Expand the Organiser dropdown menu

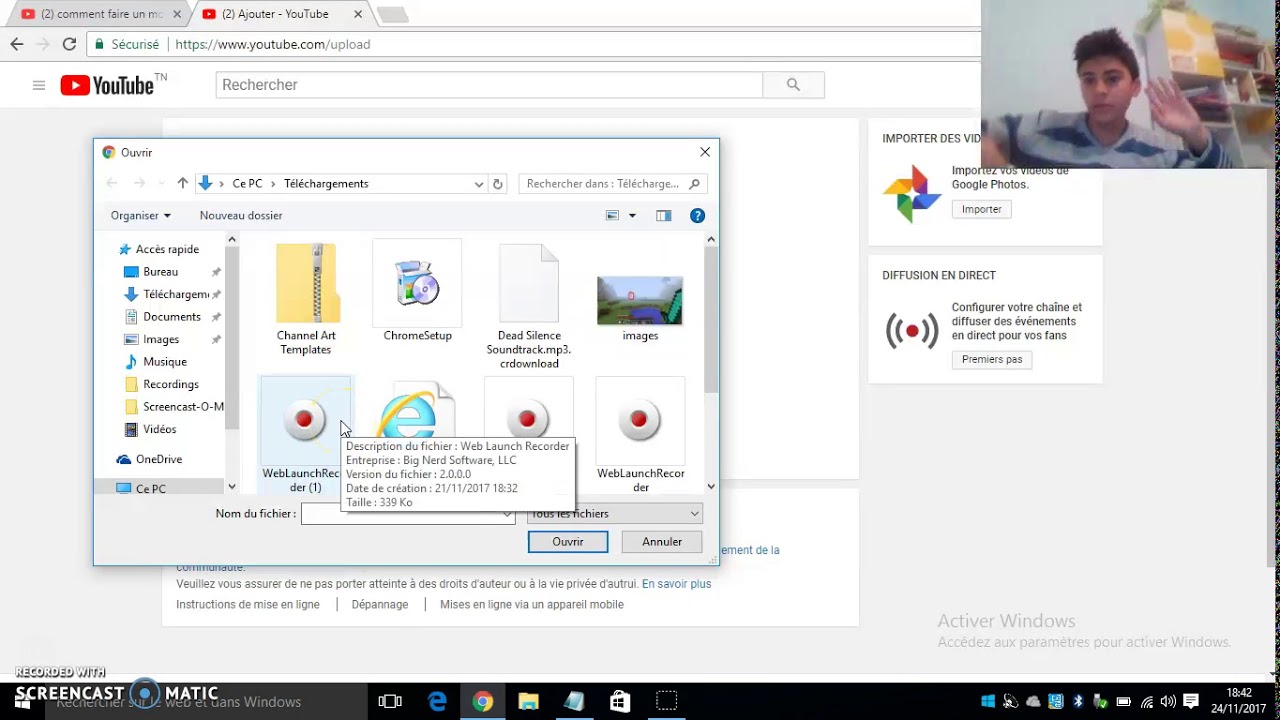tap(141, 216)
